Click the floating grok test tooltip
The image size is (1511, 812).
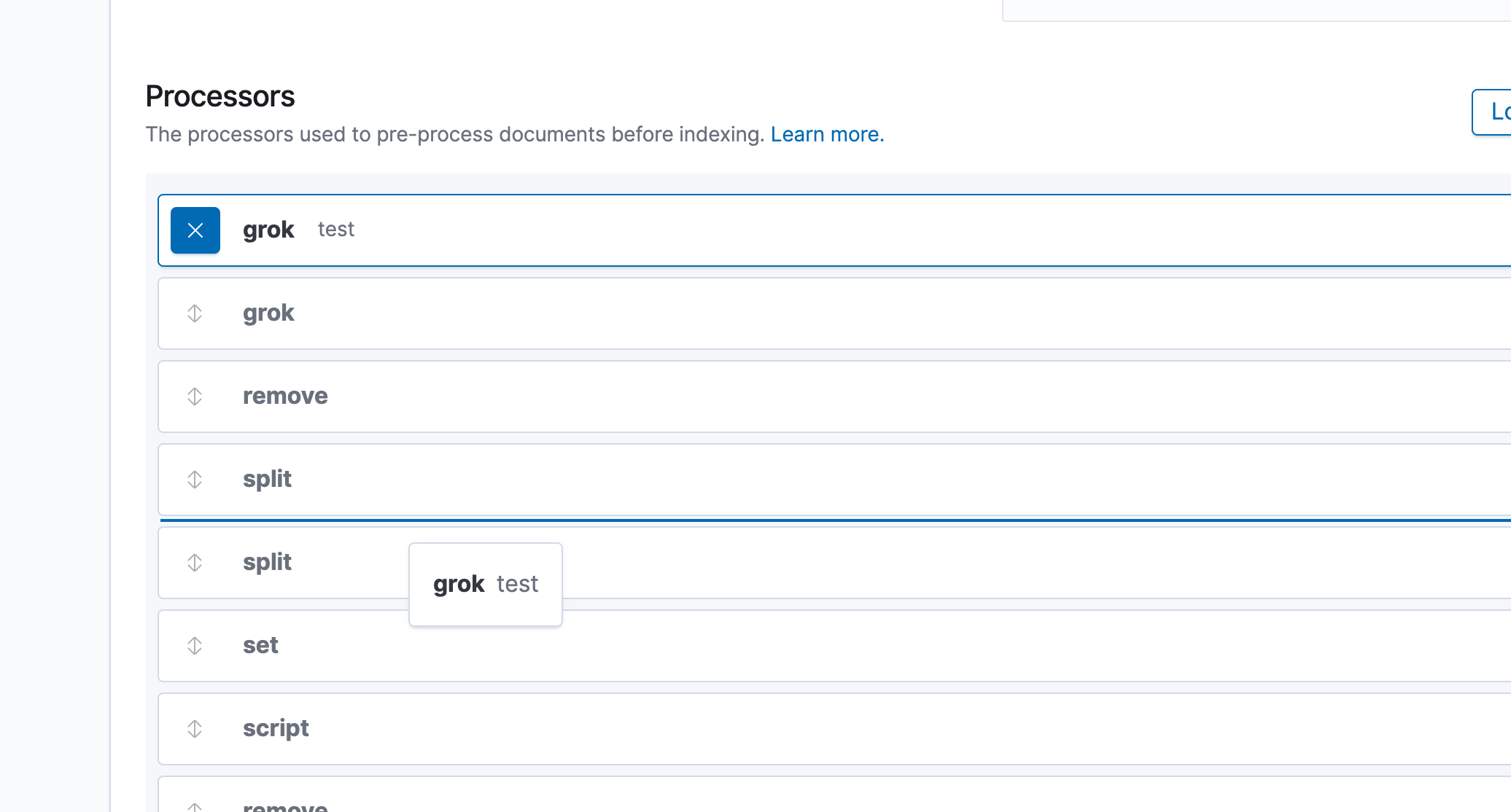click(x=486, y=585)
